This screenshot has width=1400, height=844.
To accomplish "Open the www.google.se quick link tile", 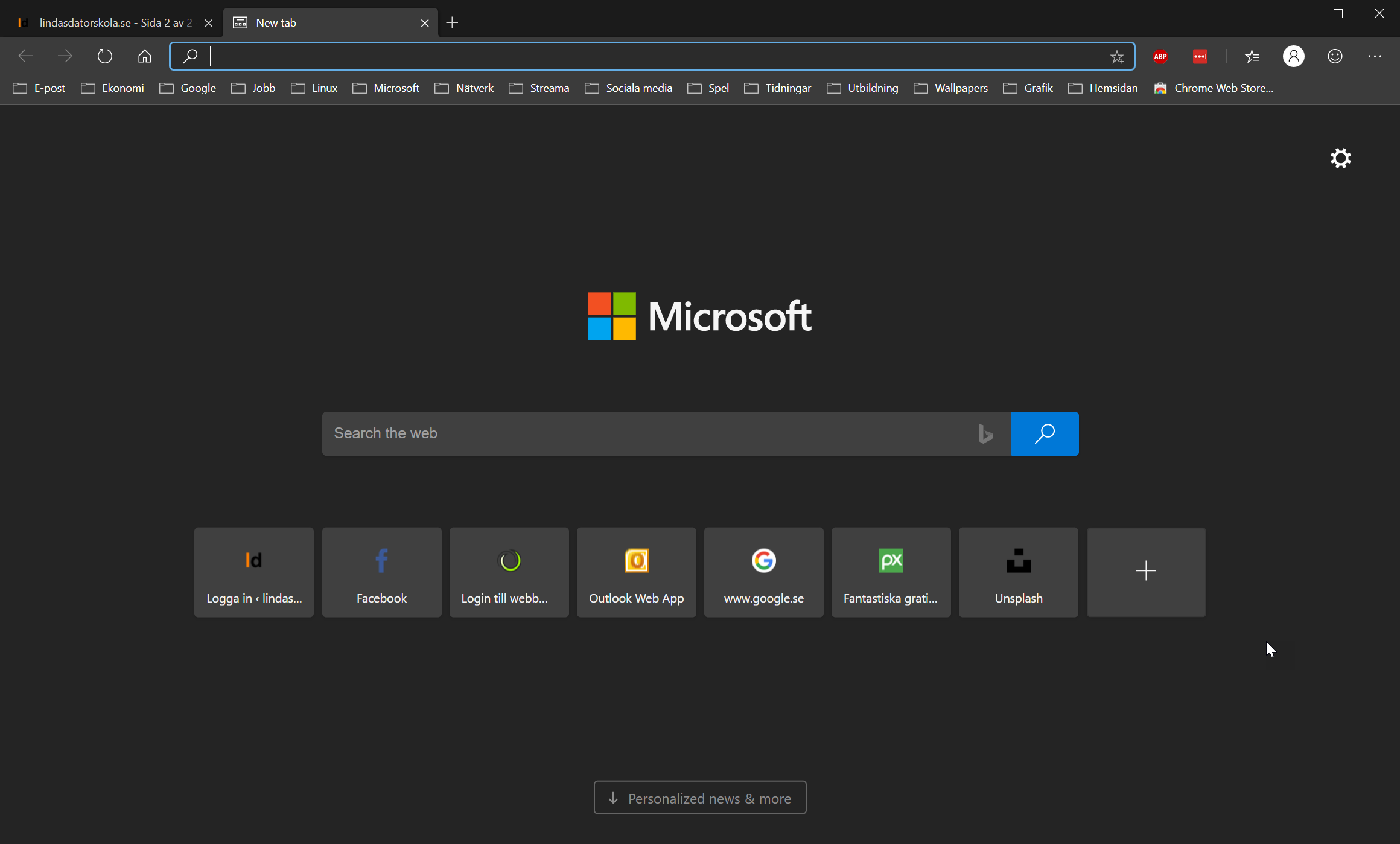I will pyautogui.click(x=763, y=572).
